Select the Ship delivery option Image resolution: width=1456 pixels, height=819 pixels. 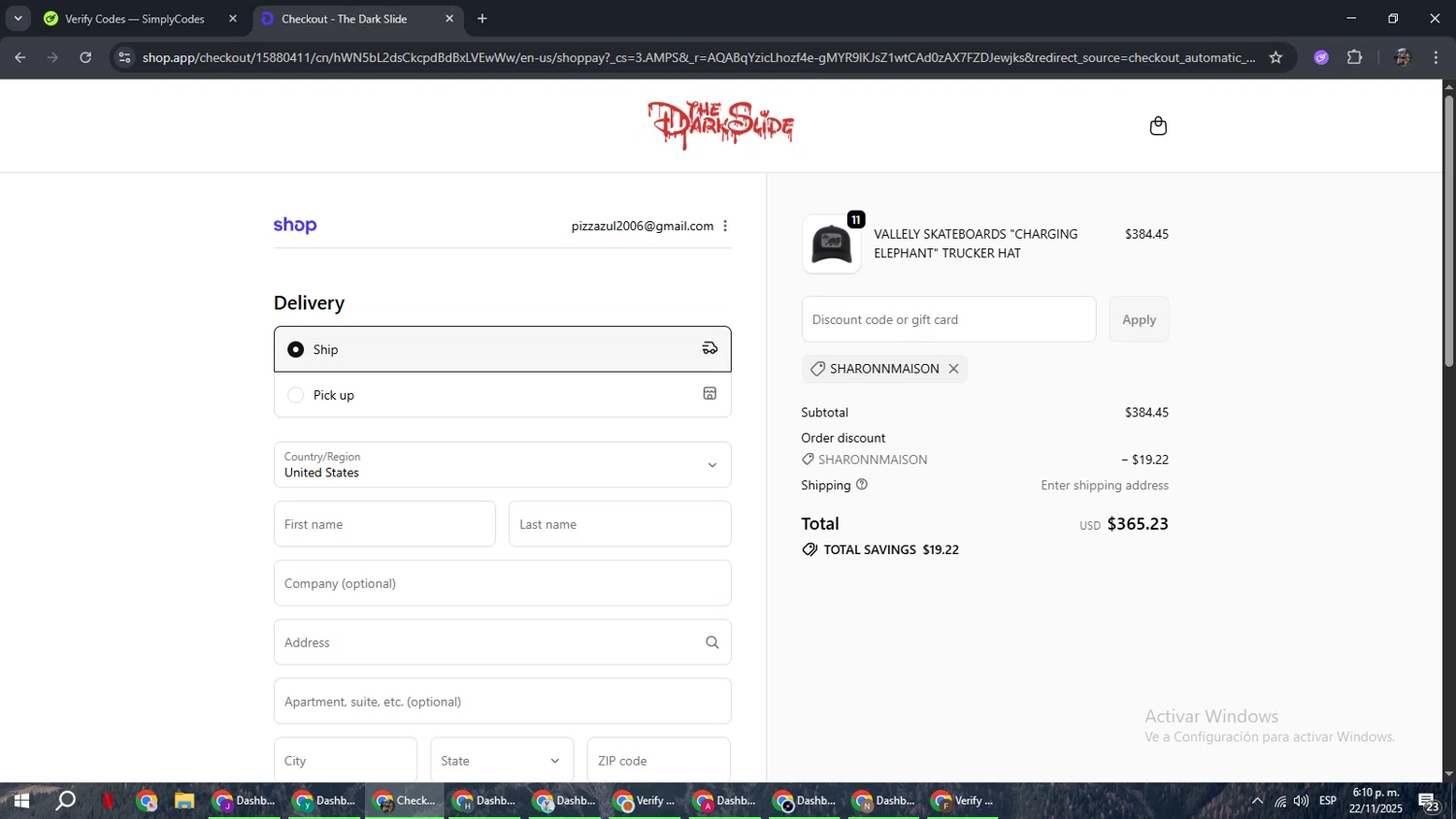[502, 349]
